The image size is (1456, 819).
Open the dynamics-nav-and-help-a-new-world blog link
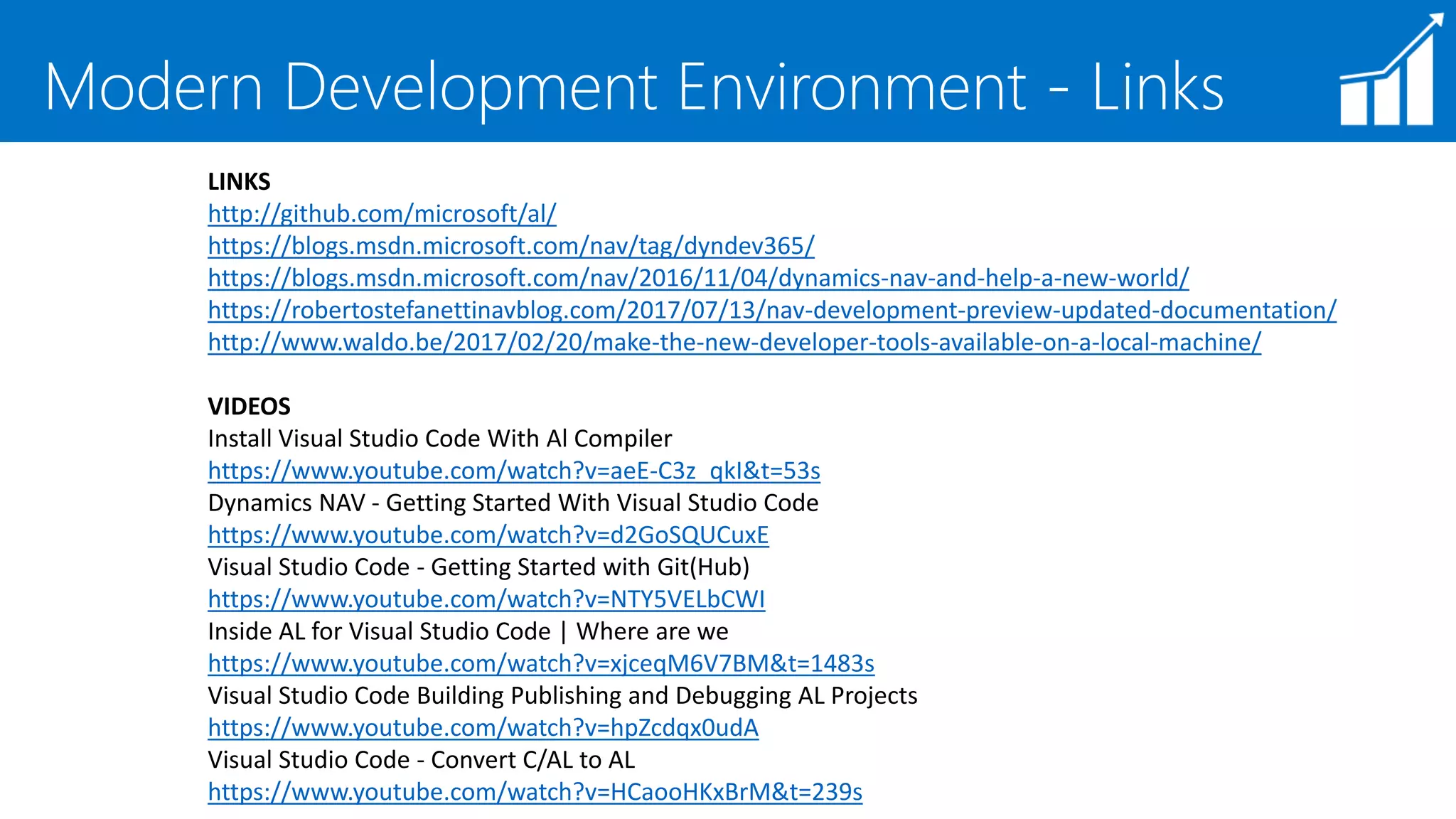(x=698, y=278)
